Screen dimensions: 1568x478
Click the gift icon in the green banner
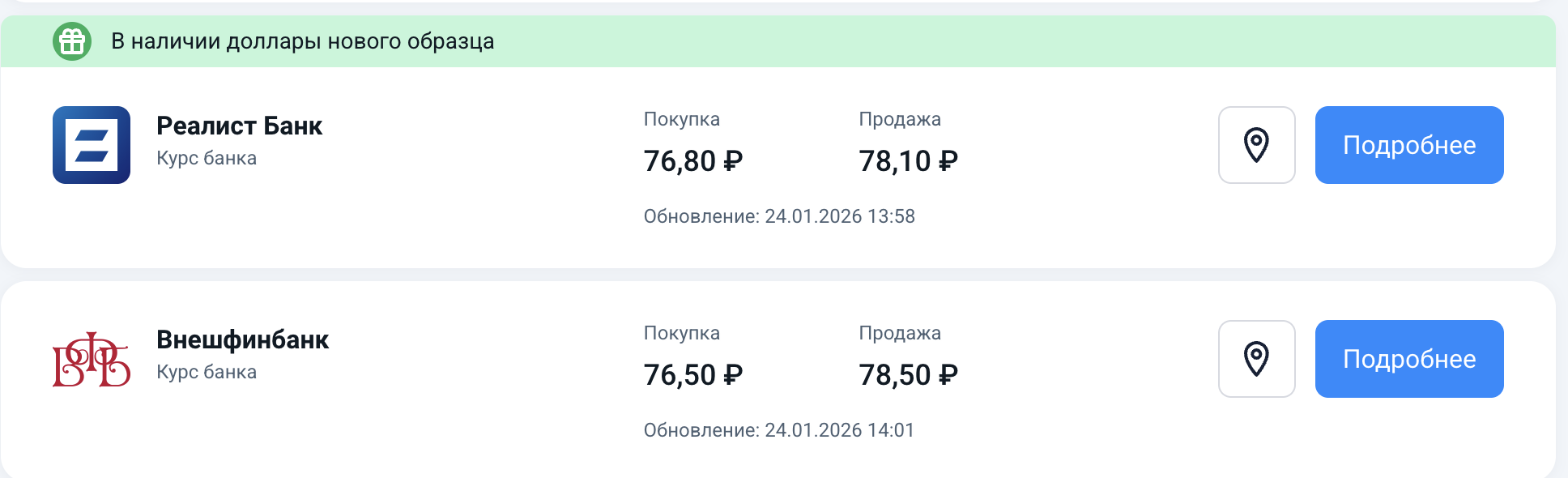click(x=72, y=41)
